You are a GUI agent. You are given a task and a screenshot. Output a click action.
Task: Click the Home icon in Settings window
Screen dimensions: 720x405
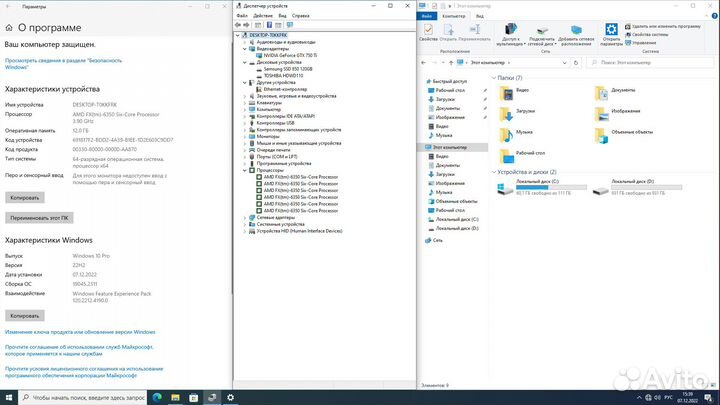point(9,28)
